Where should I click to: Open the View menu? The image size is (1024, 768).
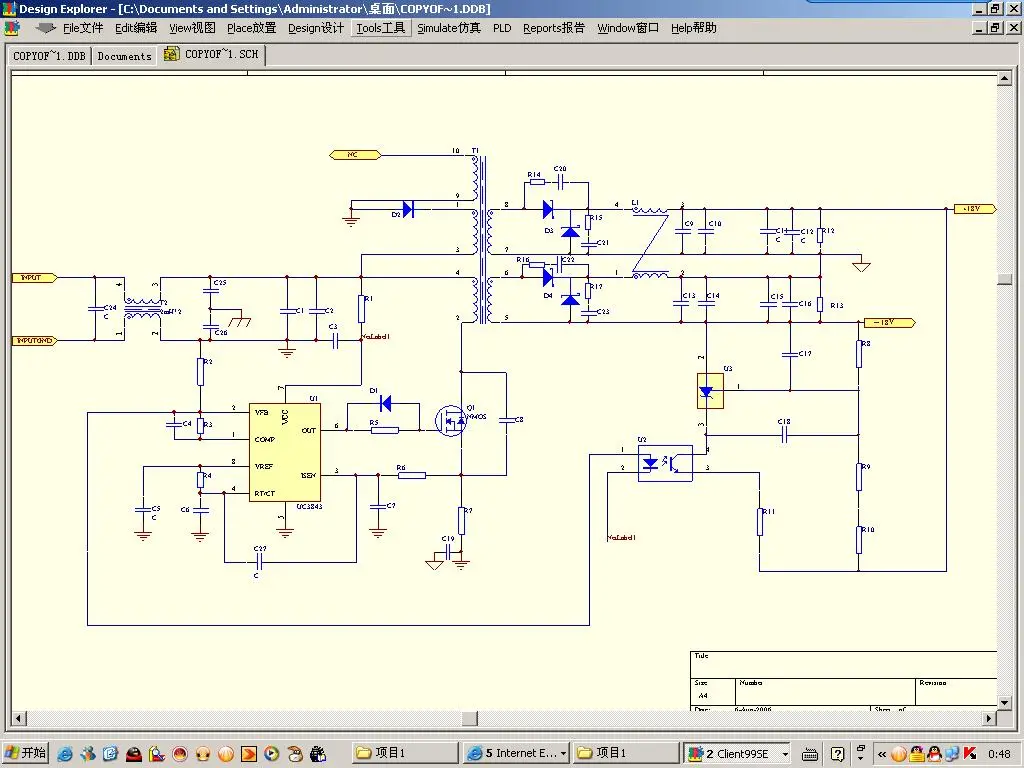(192, 28)
